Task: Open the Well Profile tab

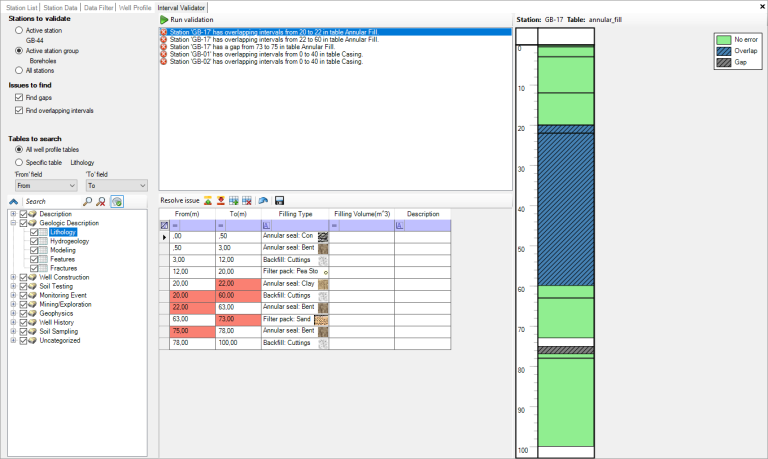Action: point(135,7)
